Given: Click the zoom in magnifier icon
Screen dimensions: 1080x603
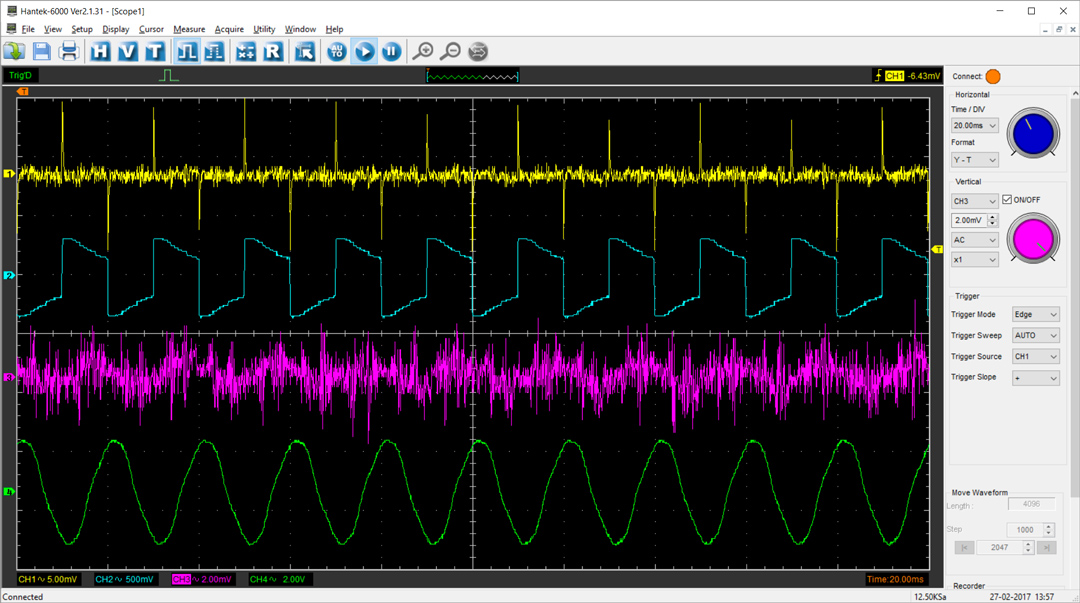Looking at the screenshot, I should (x=424, y=51).
